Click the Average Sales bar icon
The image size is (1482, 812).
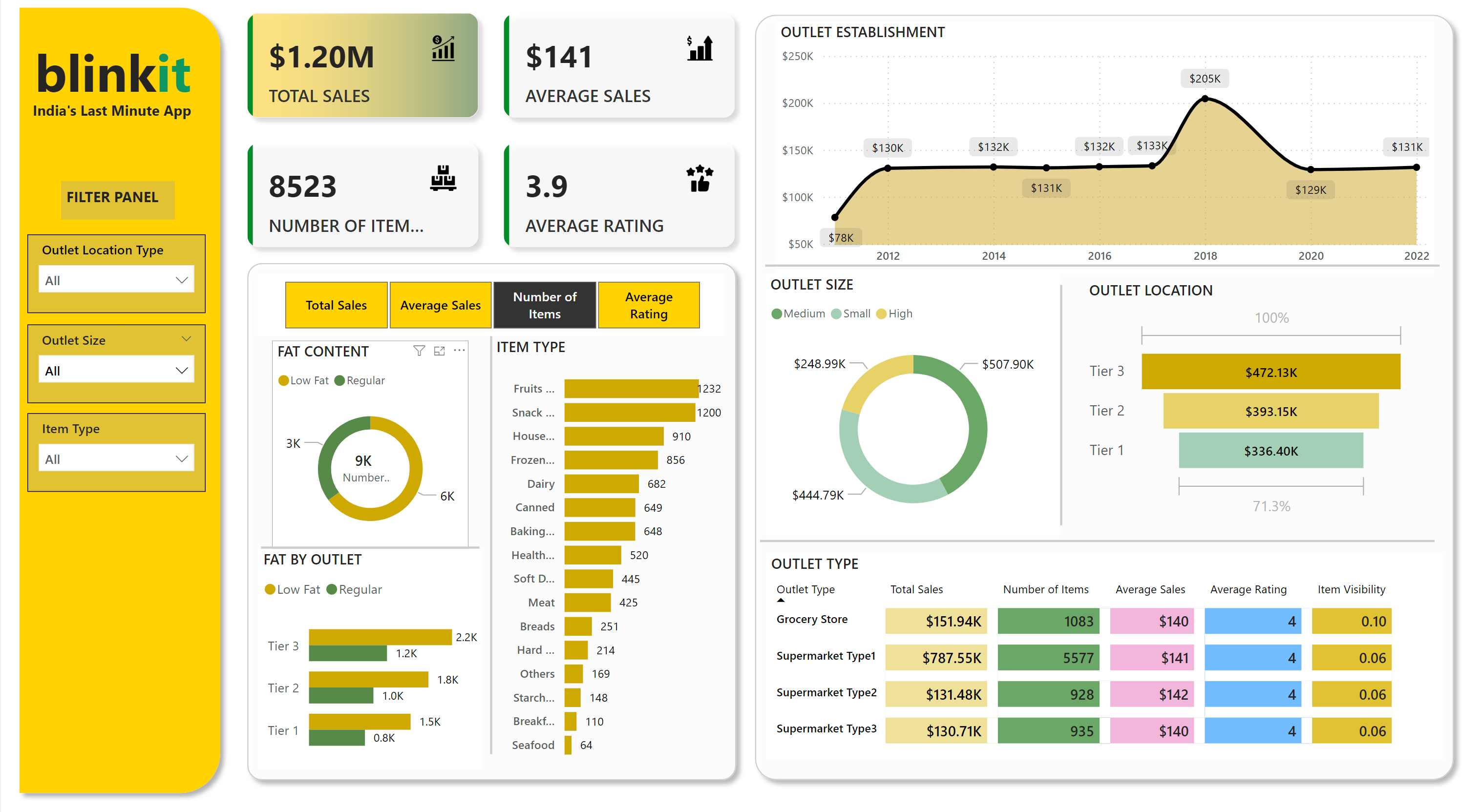699,48
